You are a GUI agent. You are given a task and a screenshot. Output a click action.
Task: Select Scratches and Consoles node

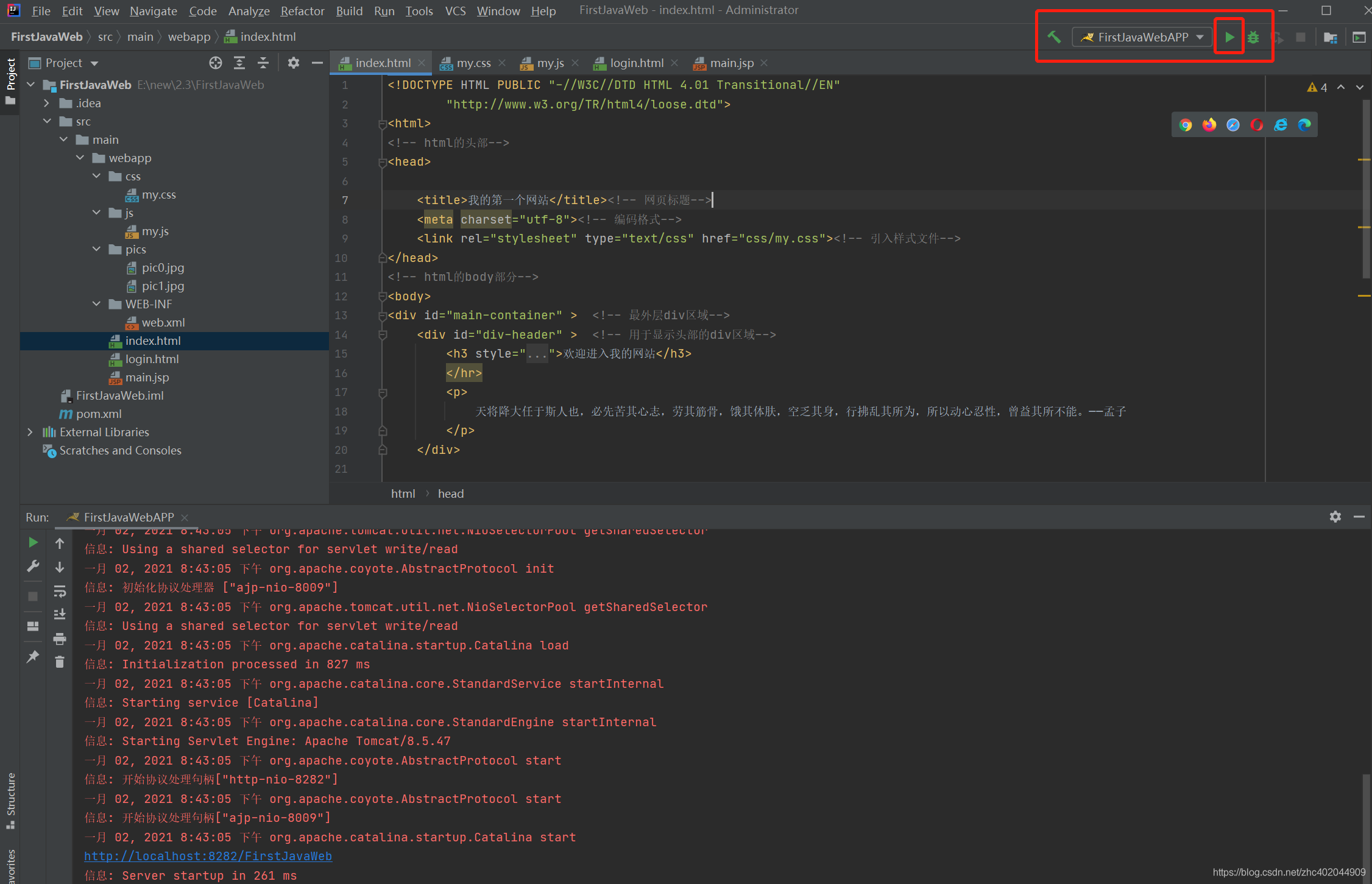[x=121, y=451]
